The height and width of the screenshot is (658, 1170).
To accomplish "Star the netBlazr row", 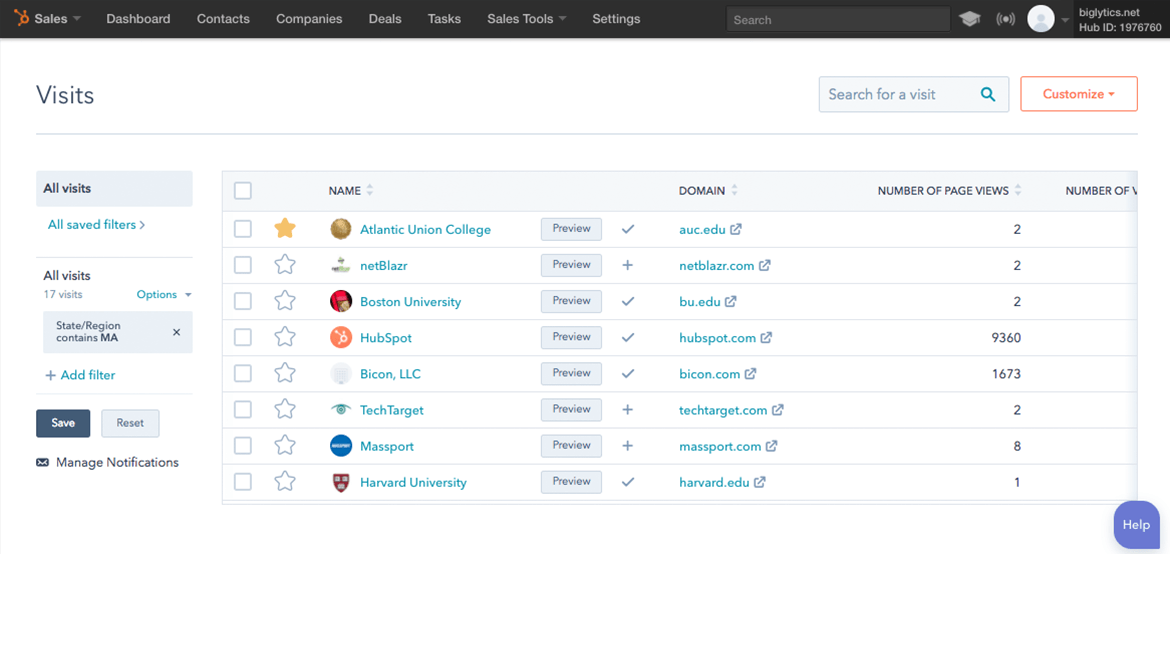I will coord(285,264).
